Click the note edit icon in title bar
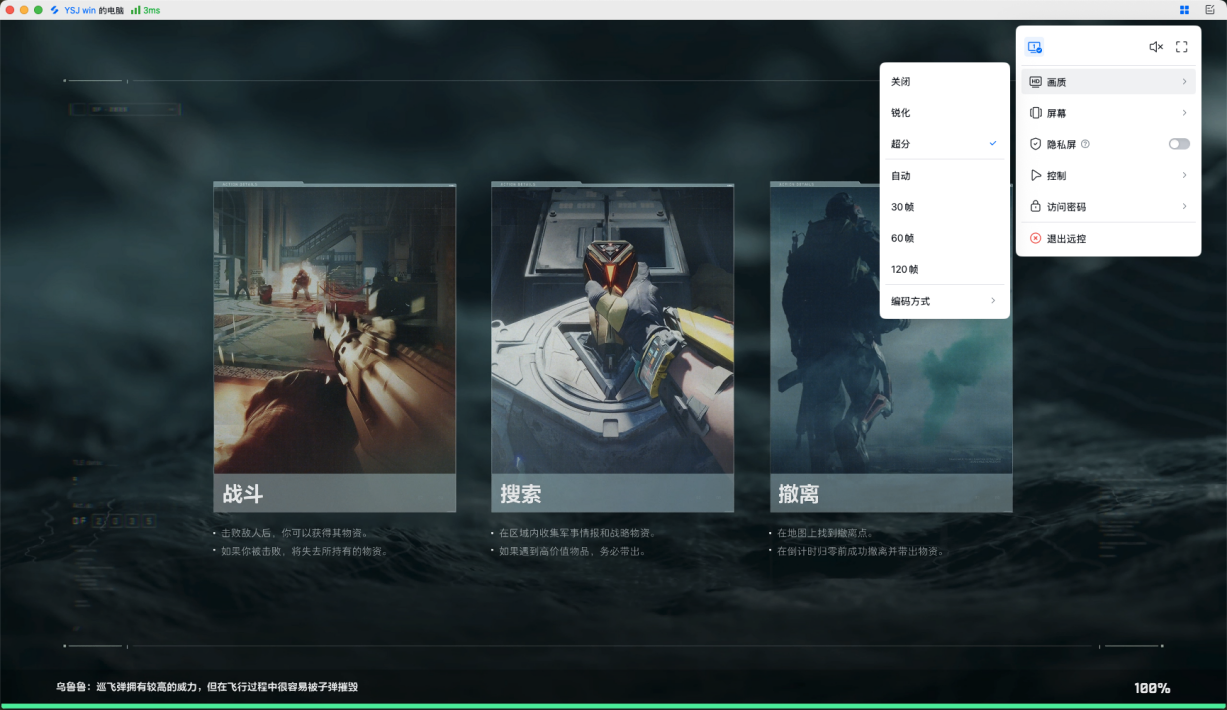Screen dimensions: 1227x710 pyautogui.click(x=1209, y=10)
